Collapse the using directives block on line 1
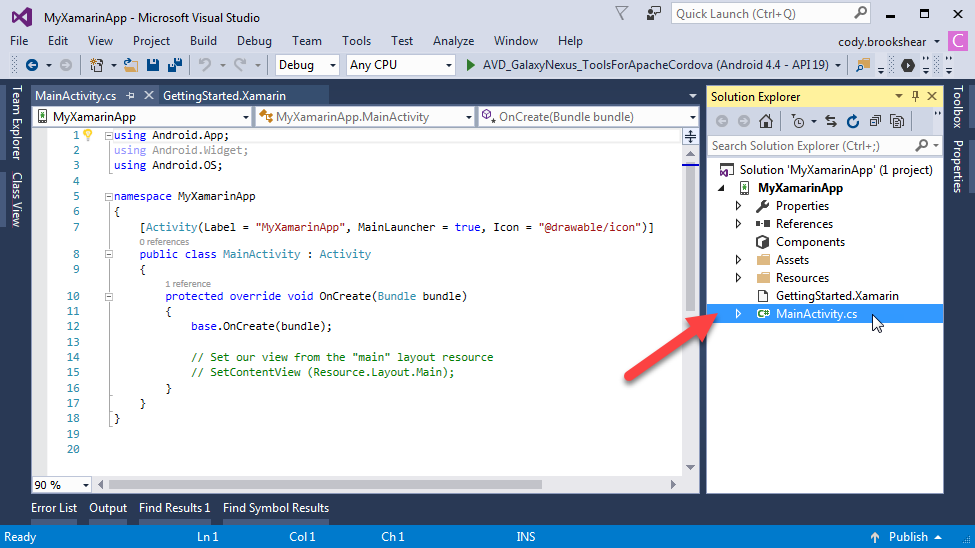The width and height of the screenshot is (975, 548). click(108, 135)
